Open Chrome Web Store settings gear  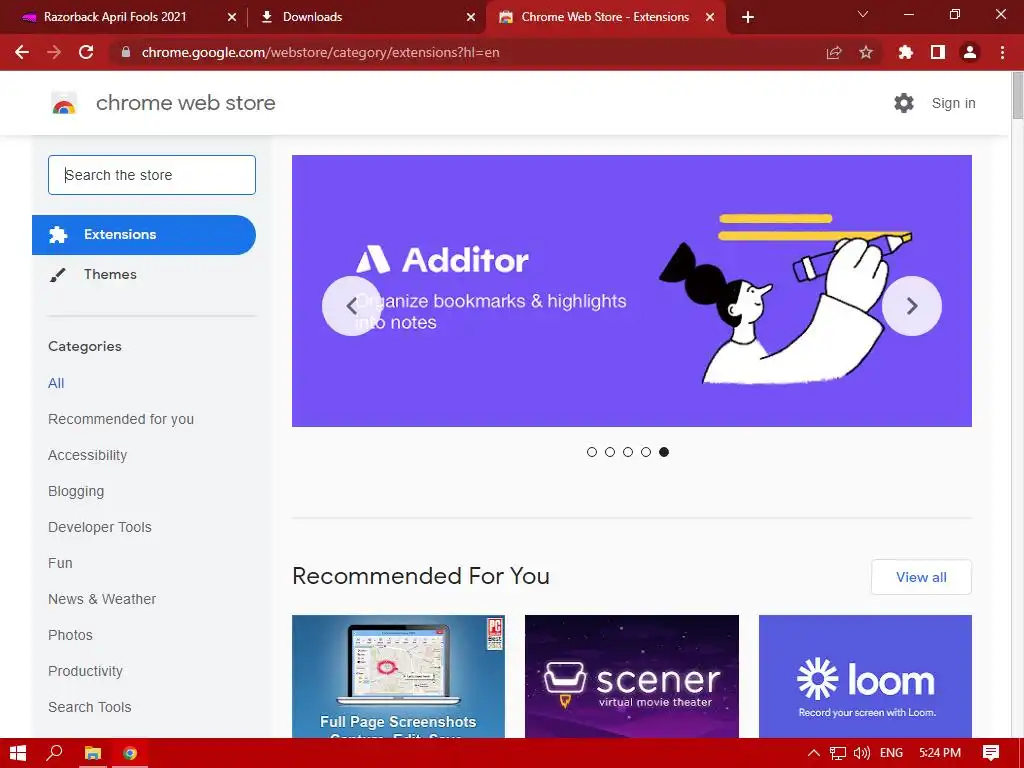904,103
